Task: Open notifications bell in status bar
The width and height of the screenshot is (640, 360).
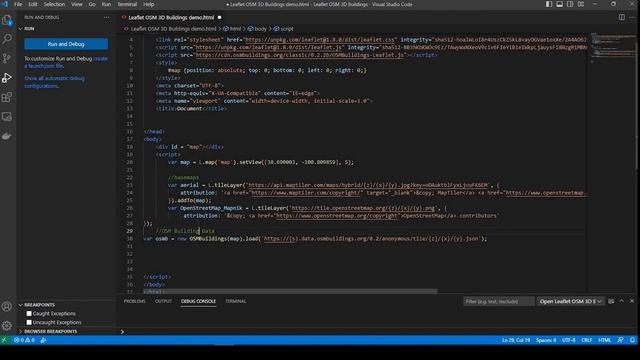Action: click(632, 340)
